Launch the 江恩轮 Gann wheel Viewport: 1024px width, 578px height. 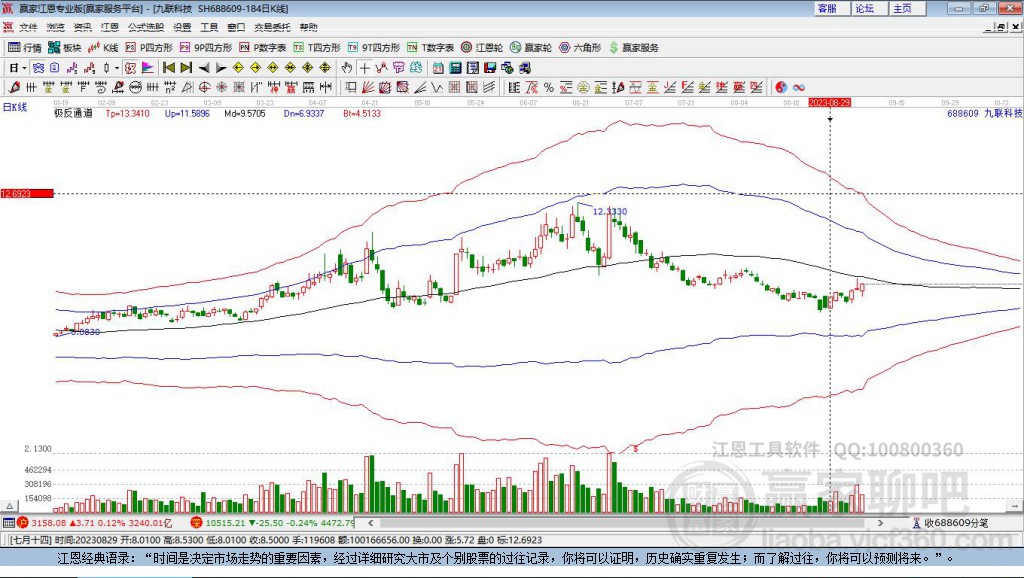tap(481, 48)
